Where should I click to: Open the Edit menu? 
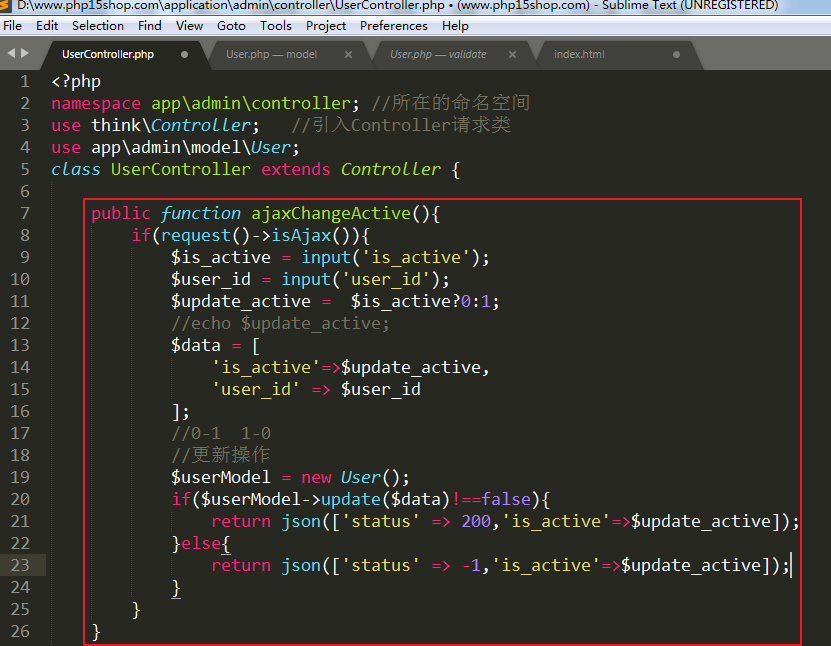47,26
